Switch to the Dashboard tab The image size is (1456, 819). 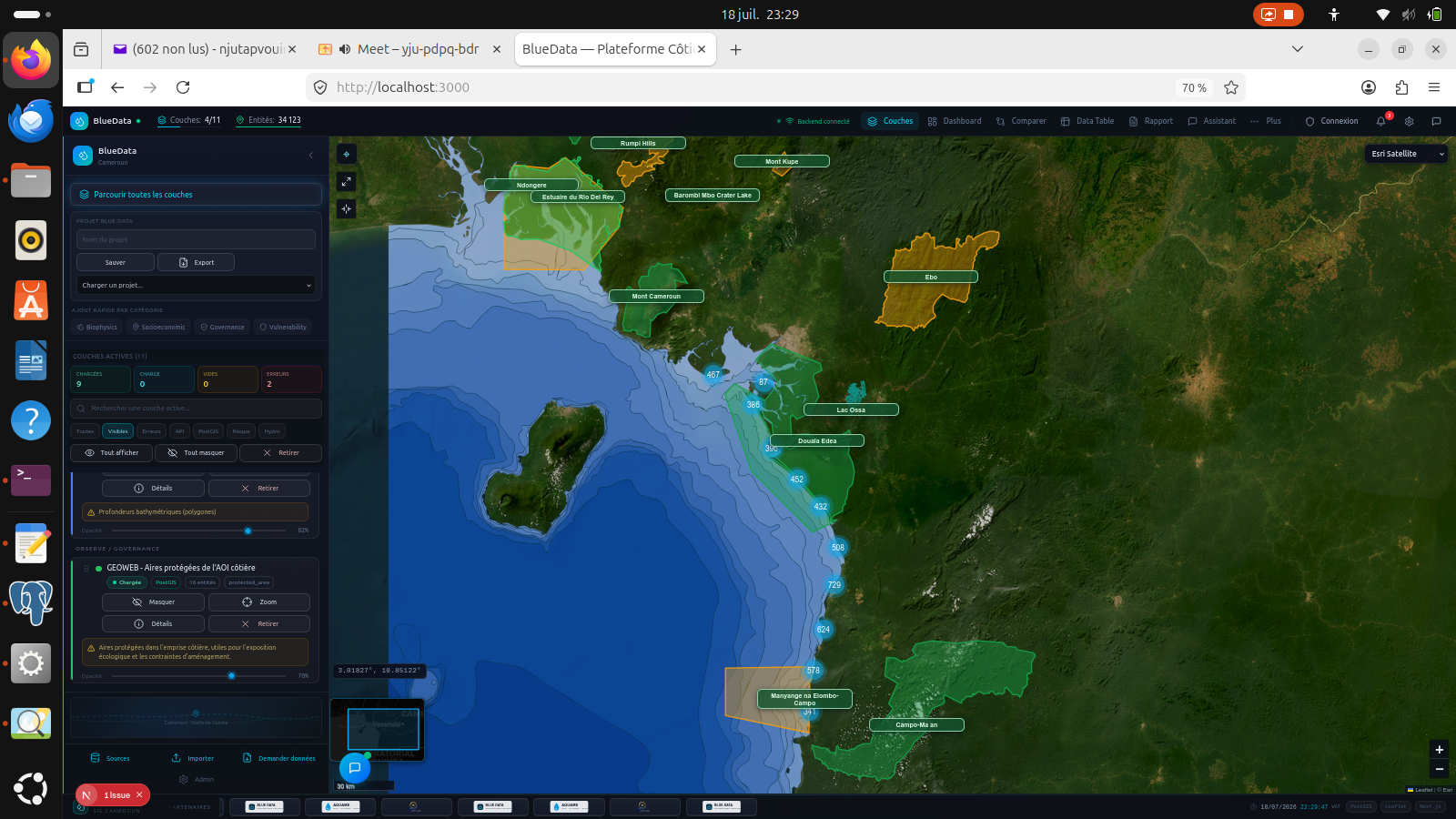pyautogui.click(x=955, y=121)
